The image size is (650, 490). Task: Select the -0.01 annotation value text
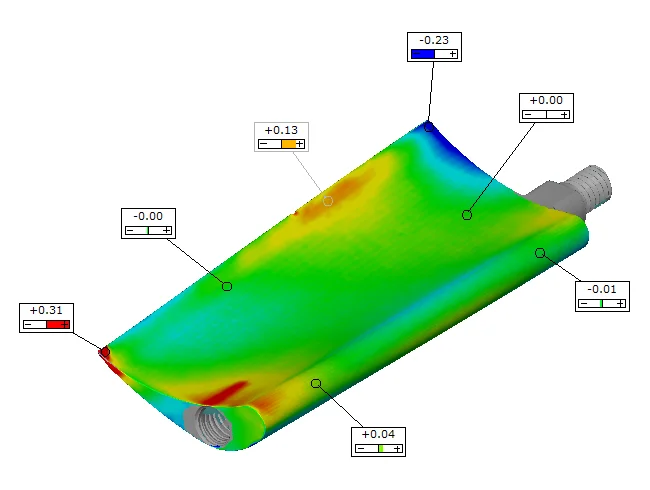pos(602,289)
